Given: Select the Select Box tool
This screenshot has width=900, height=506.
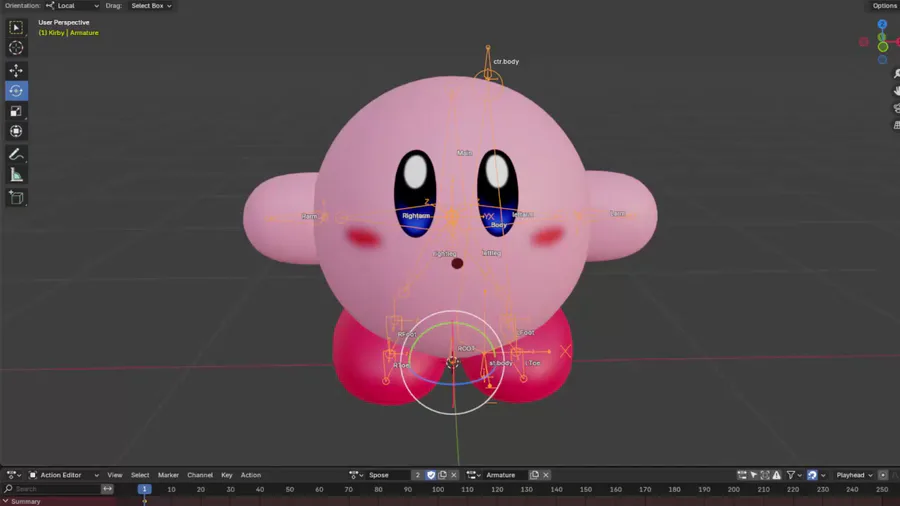Looking at the screenshot, I should [16, 28].
